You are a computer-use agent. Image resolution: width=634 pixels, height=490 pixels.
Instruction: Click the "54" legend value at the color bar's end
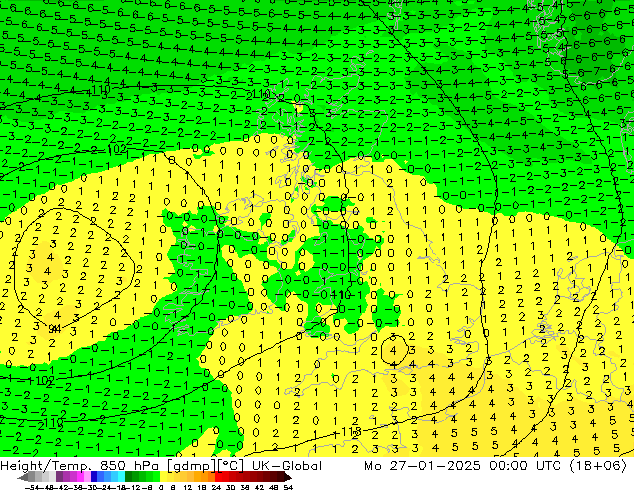[x=288, y=487]
